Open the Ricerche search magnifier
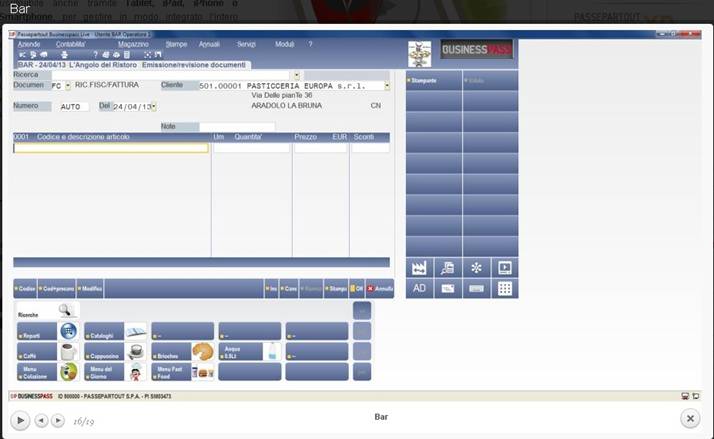The width and height of the screenshot is (714, 439). [x=65, y=311]
